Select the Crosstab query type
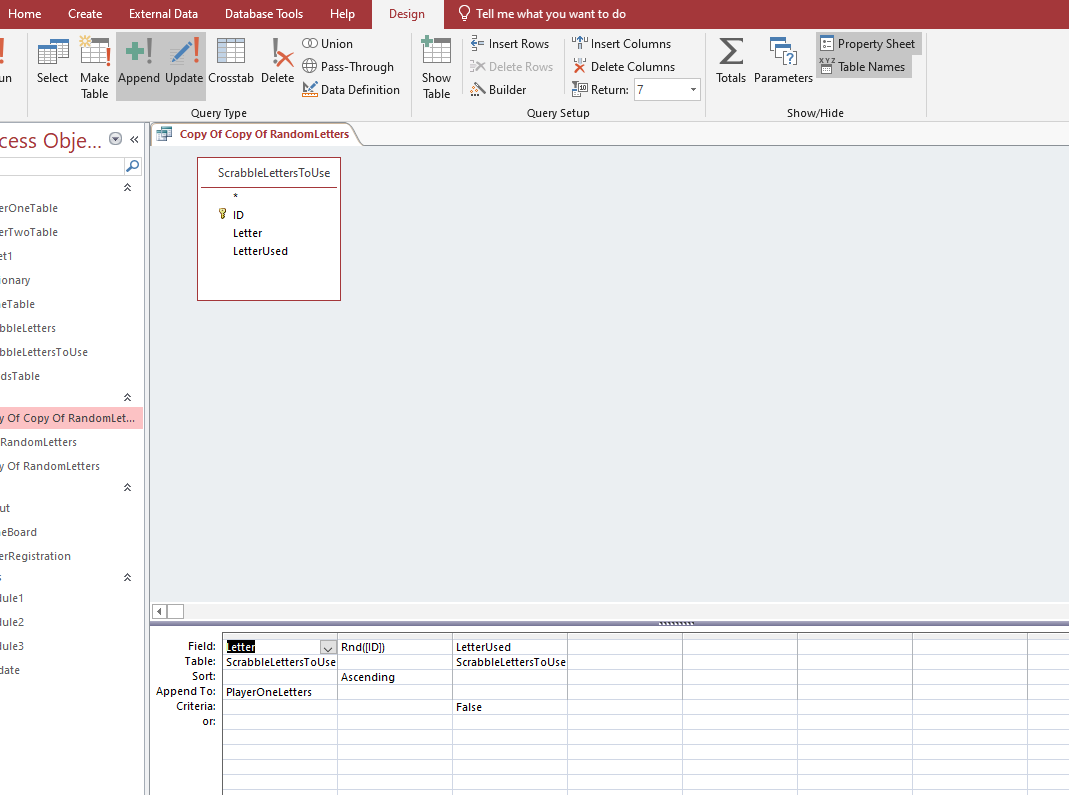This screenshot has width=1069, height=795. point(230,61)
